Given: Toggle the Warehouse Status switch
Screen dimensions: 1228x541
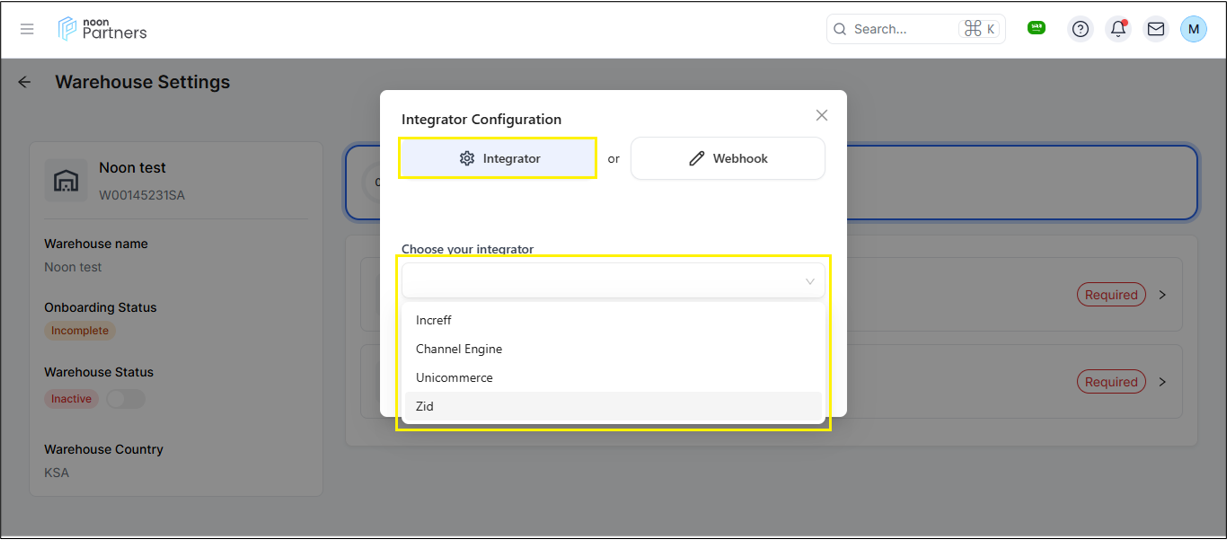Looking at the screenshot, I should coord(125,399).
